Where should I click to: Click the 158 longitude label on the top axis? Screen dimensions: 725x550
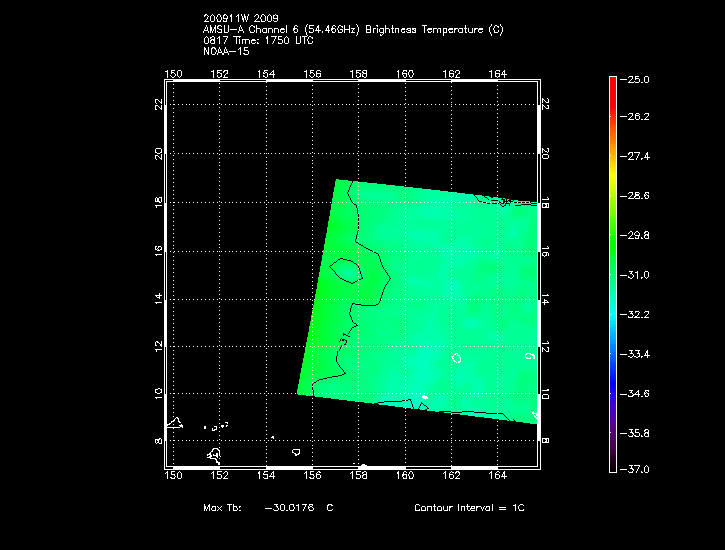click(358, 73)
